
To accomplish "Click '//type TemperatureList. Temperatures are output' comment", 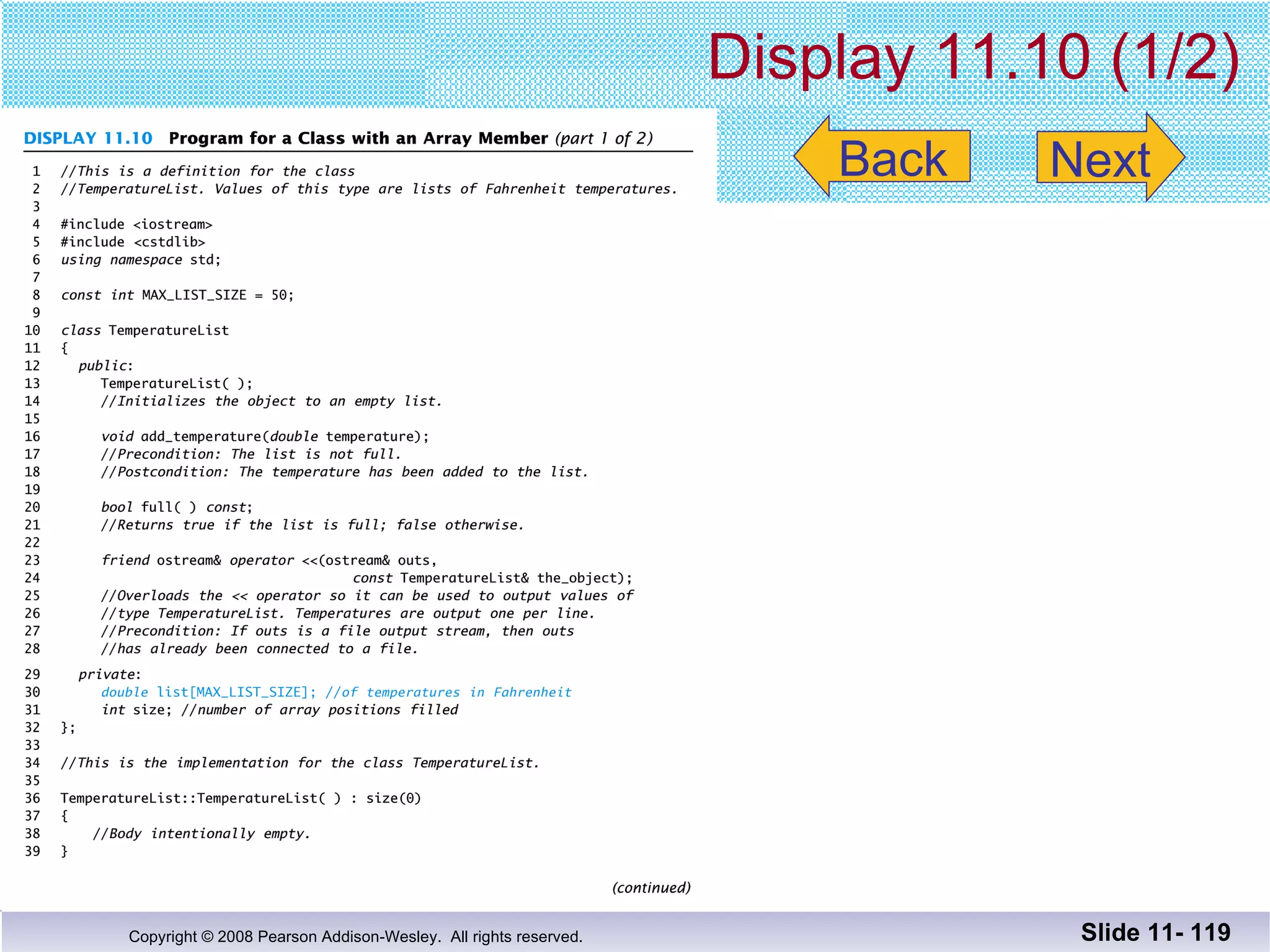I will pos(348,613).
